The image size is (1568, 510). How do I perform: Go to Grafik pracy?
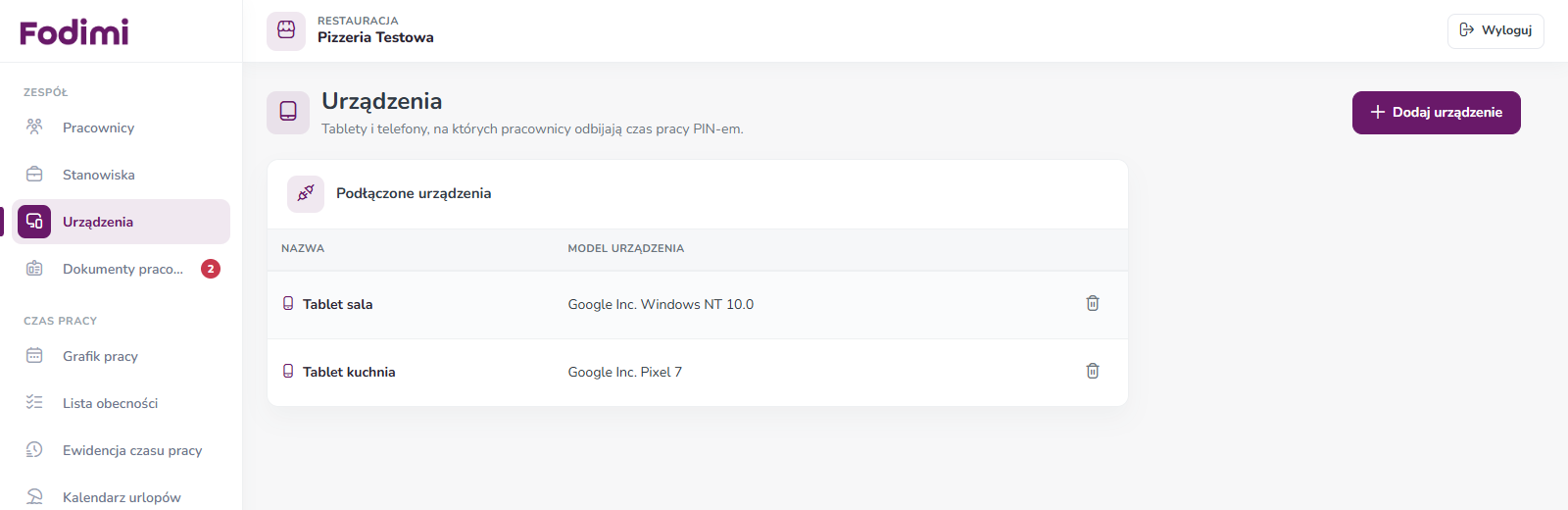click(x=122, y=356)
